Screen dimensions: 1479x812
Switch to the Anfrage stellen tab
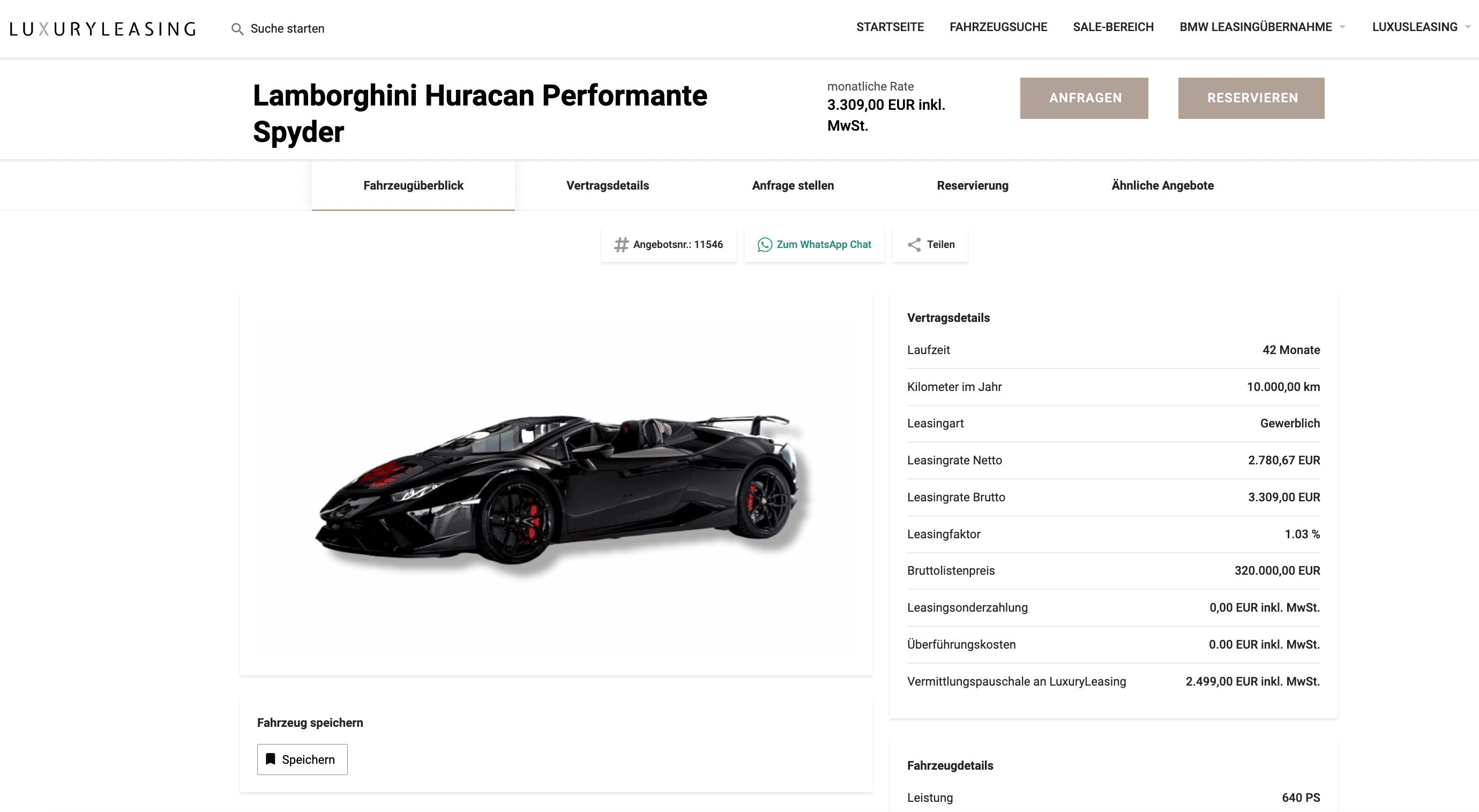793,185
